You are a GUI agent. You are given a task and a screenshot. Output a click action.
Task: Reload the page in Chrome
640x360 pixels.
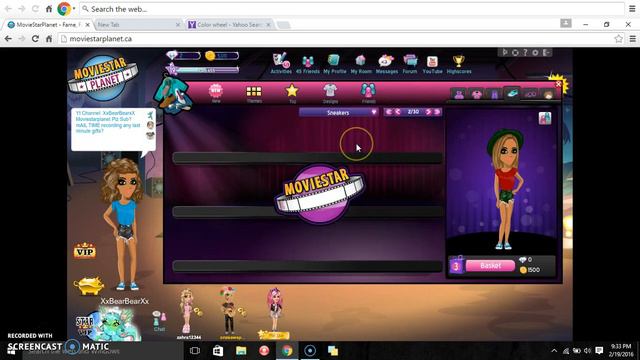pyautogui.click(x=35, y=39)
